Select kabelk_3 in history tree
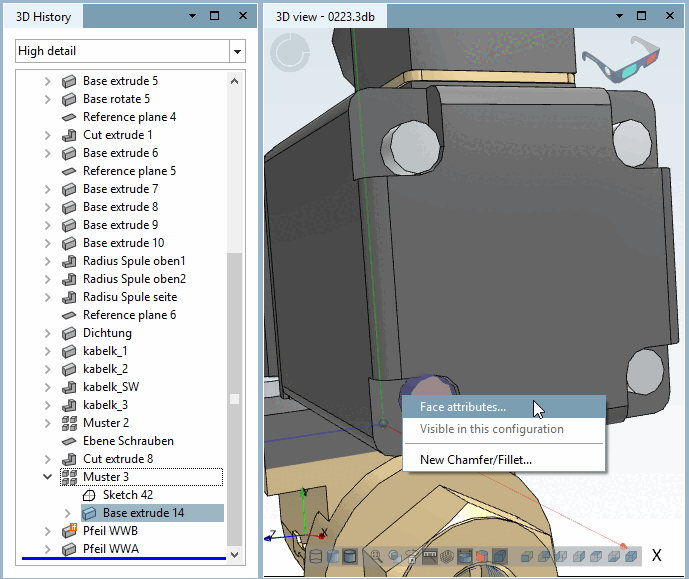 (105, 405)
